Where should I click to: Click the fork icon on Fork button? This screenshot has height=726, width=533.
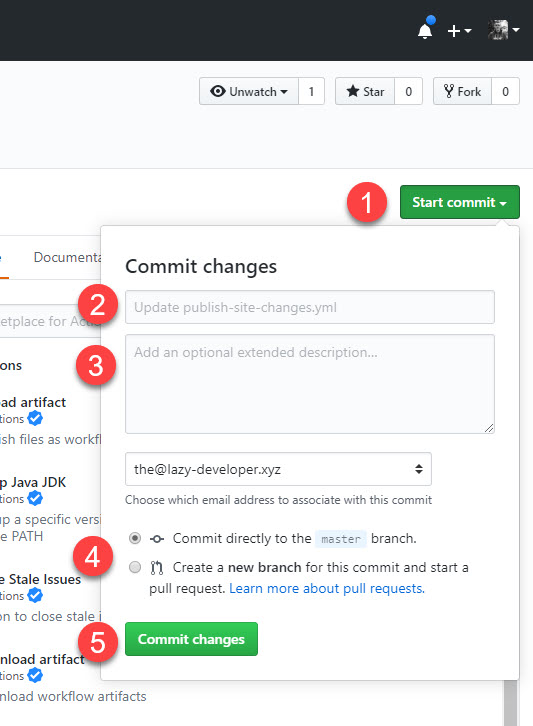tap(448, 91)
